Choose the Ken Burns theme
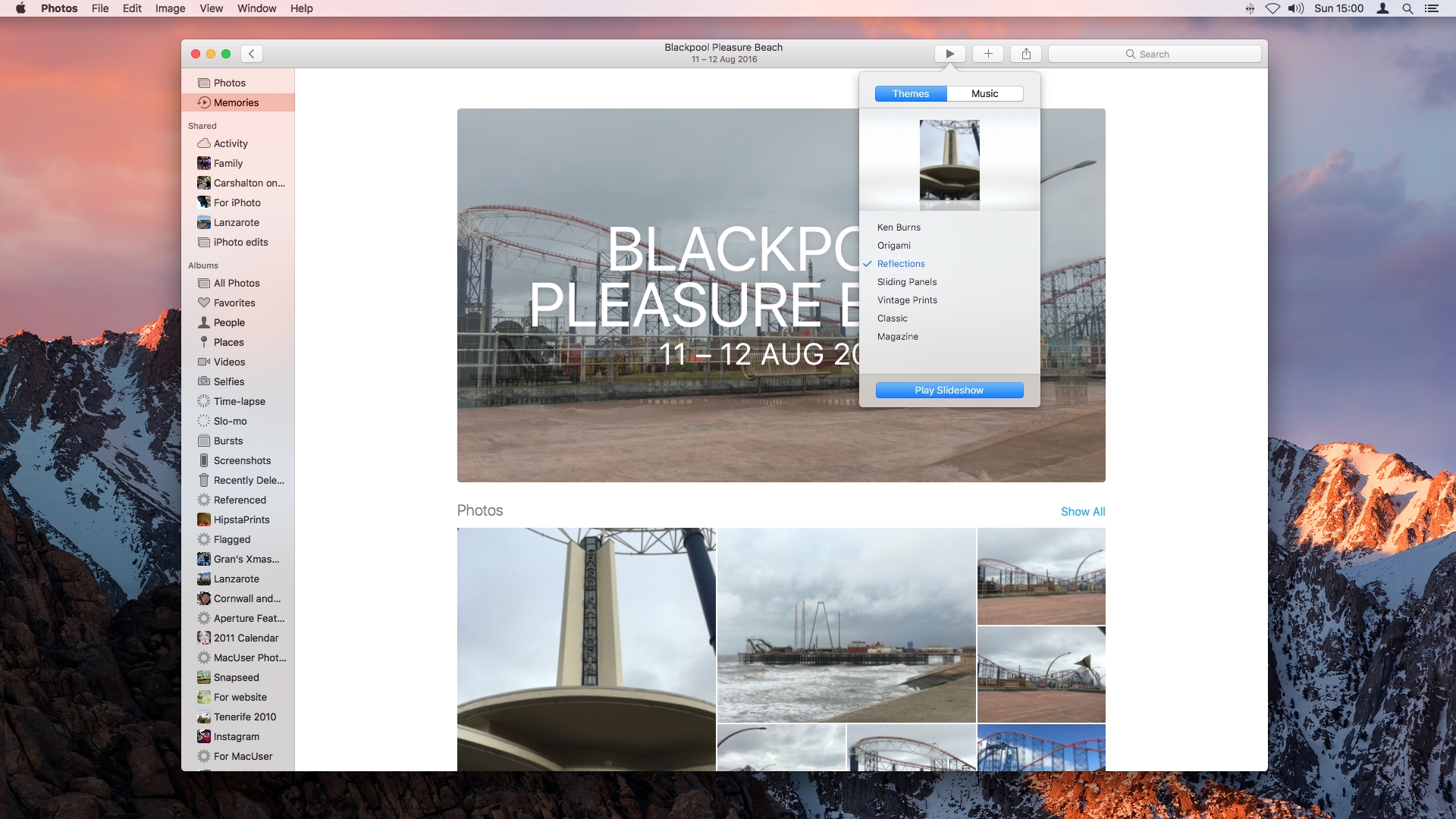Screen dimensions: 1456x819 pos(899,227)
